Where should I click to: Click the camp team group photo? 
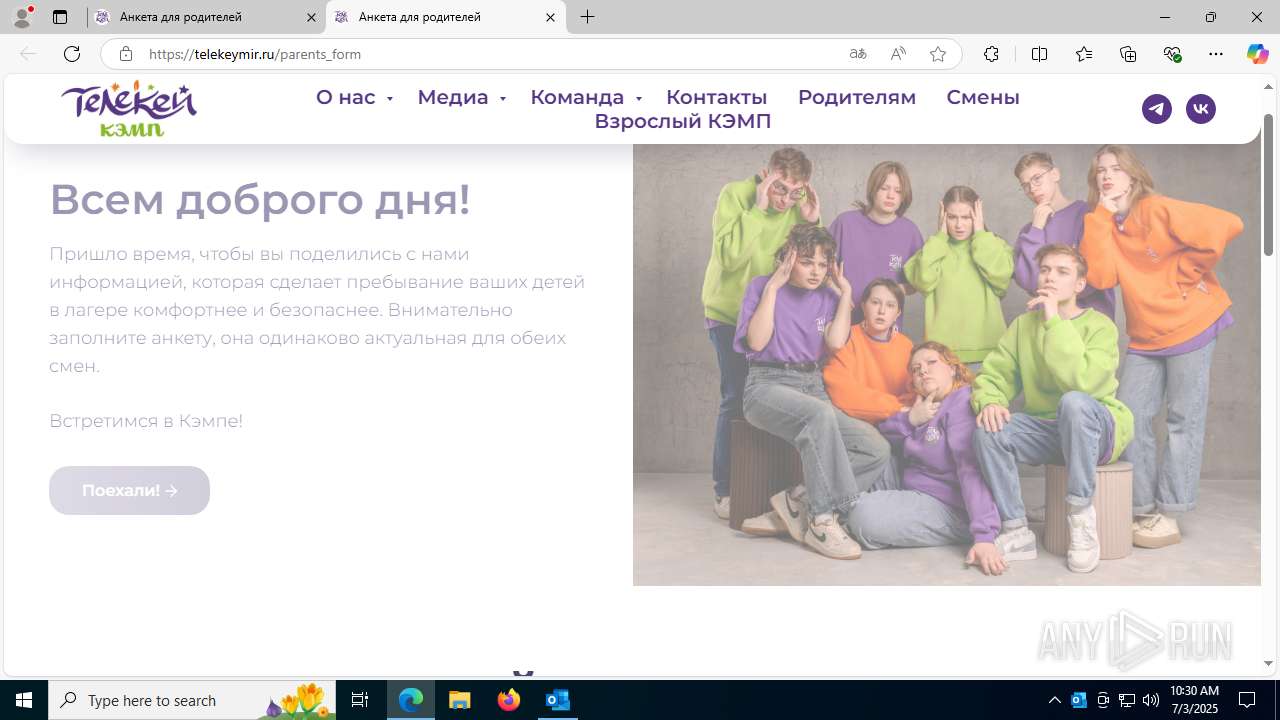[x=946, y=365]
